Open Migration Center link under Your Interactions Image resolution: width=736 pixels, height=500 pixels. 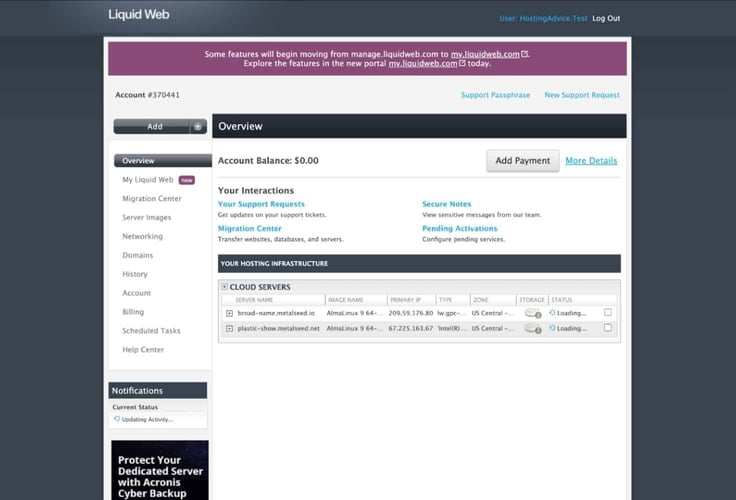pos(250,229)
